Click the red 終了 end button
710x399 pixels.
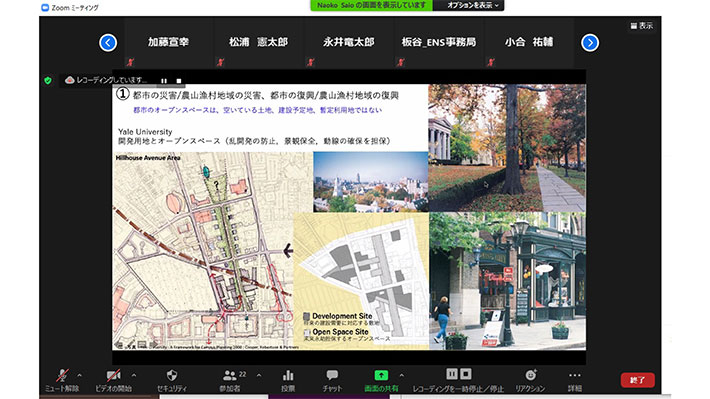(638, 380)
